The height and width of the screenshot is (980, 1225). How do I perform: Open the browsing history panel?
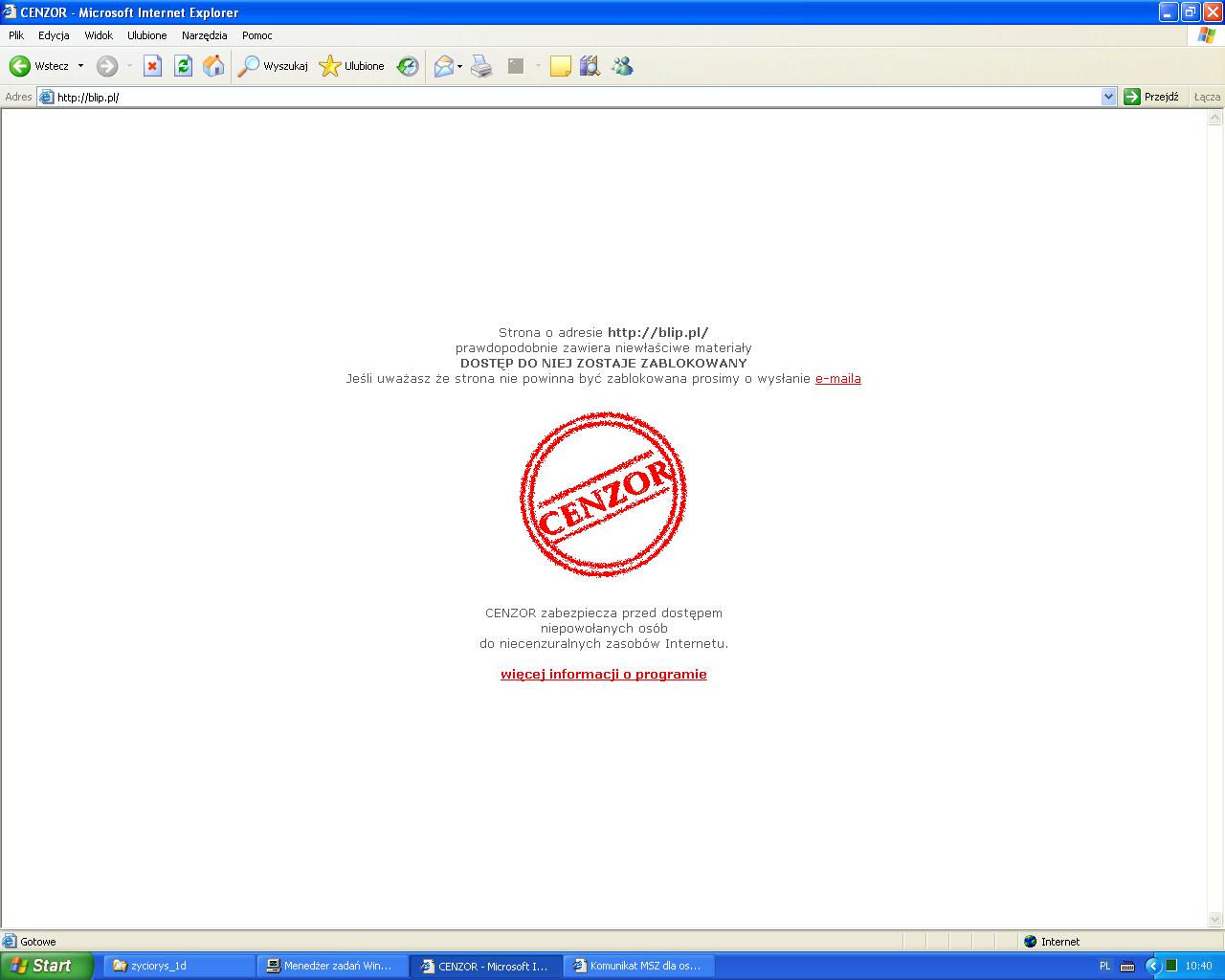(x=408, y=66)
